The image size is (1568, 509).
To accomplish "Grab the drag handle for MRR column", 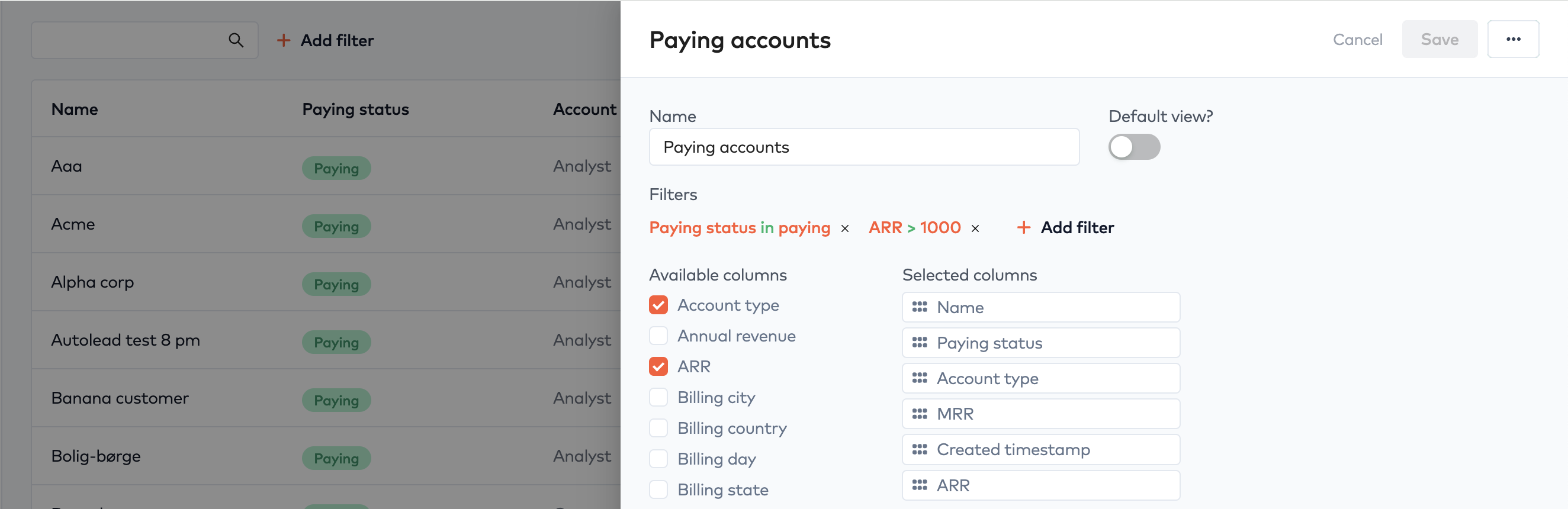I will [919, 414].
